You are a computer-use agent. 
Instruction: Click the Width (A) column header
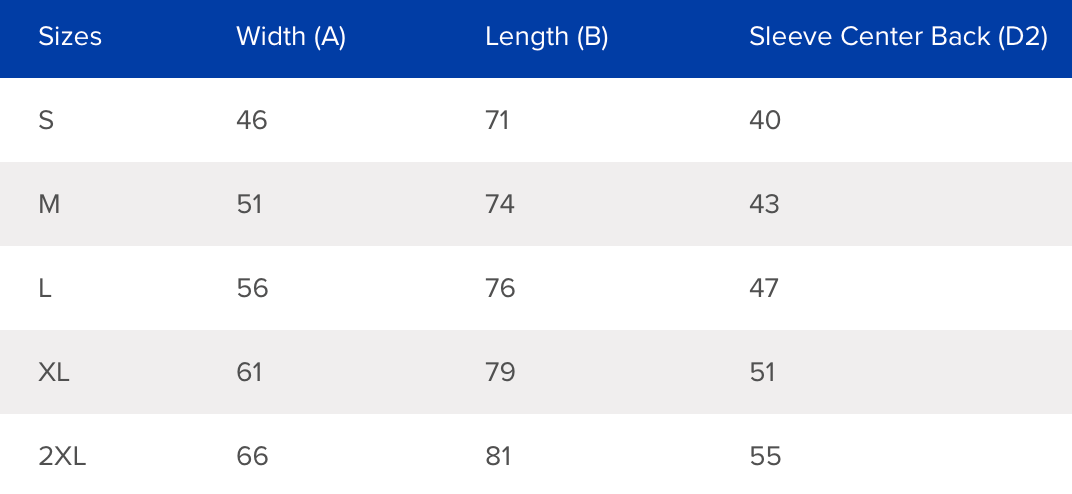click(x=291, y=37)
